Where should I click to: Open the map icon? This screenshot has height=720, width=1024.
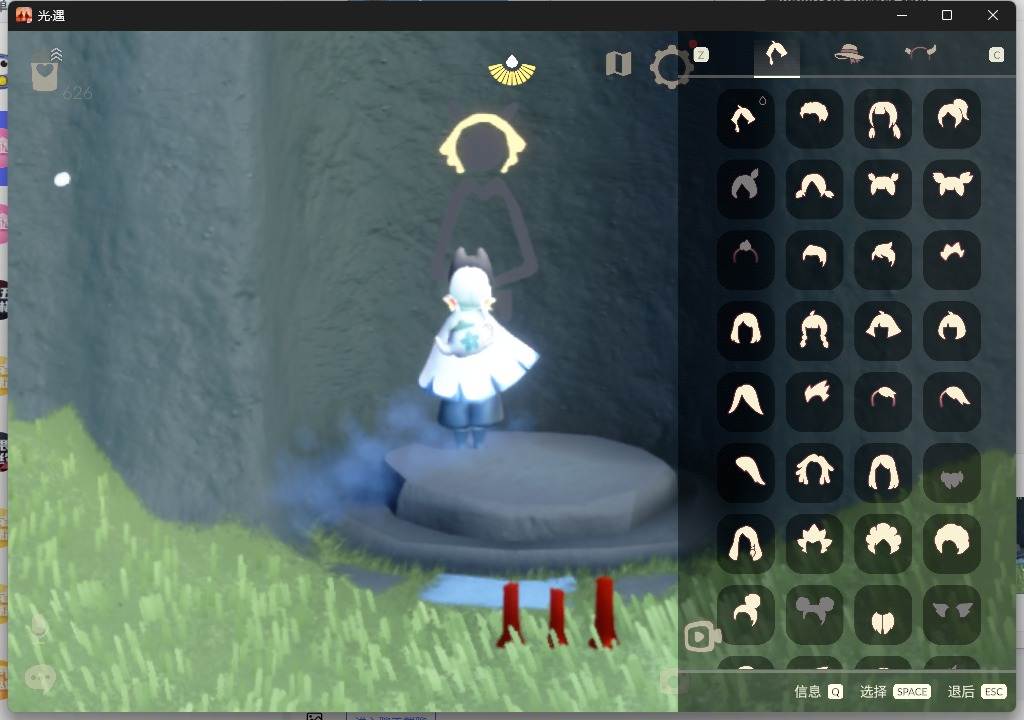coord(618,63)
